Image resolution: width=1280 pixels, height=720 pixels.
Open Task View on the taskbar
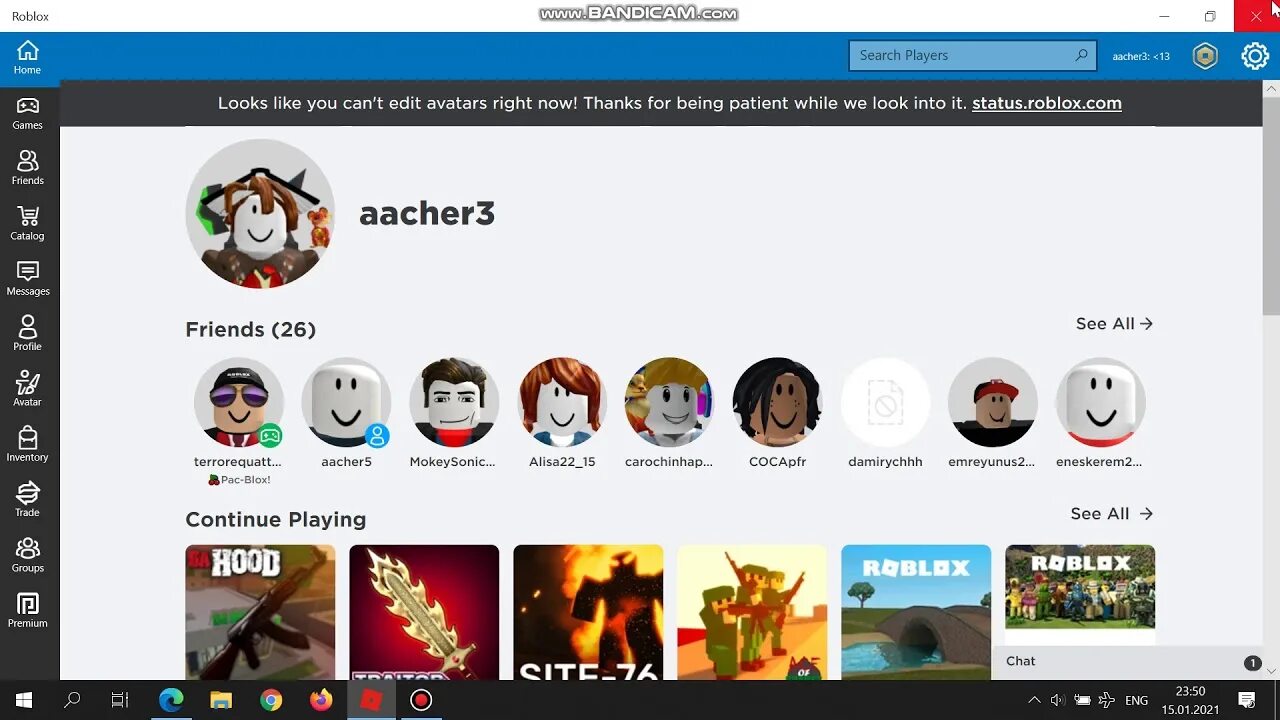(120, 700)
